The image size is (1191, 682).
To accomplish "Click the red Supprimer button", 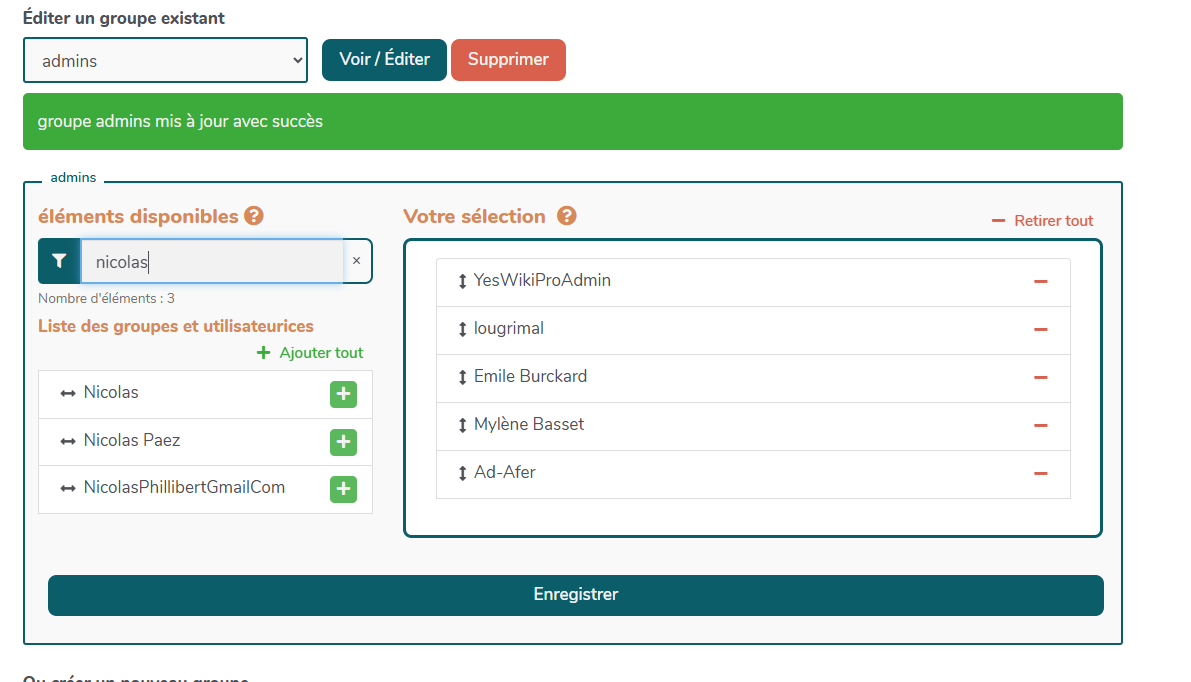I will click(508, 60).
